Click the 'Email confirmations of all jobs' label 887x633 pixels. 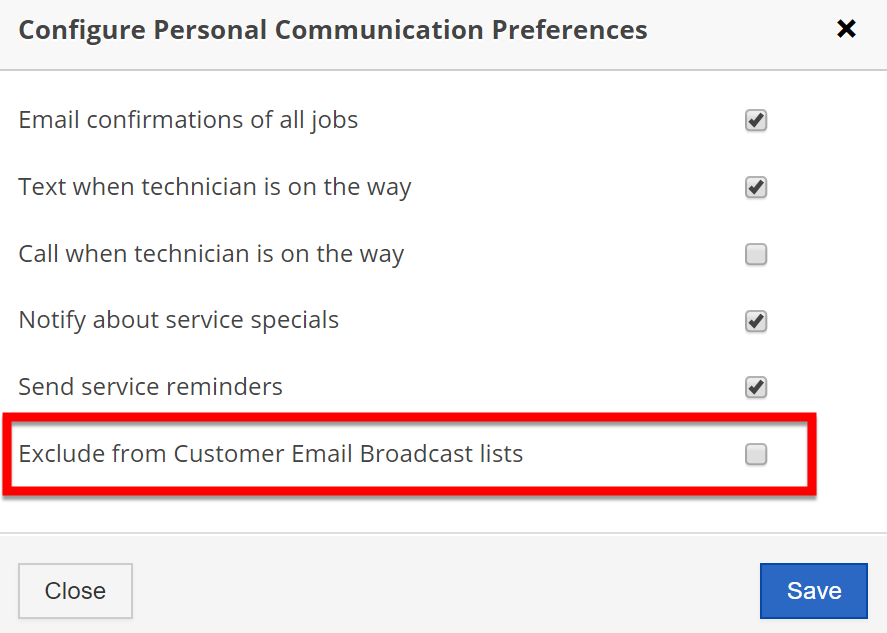click(188, 120)
